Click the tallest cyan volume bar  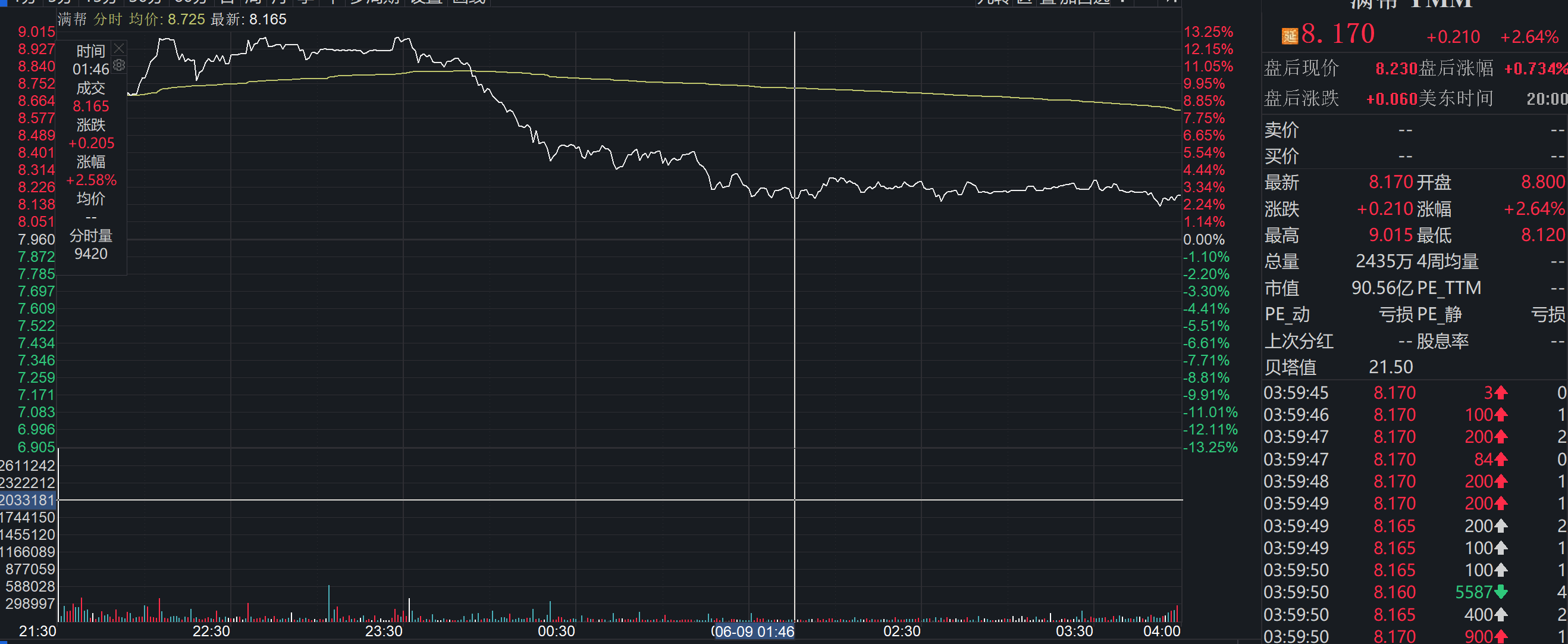329,602
